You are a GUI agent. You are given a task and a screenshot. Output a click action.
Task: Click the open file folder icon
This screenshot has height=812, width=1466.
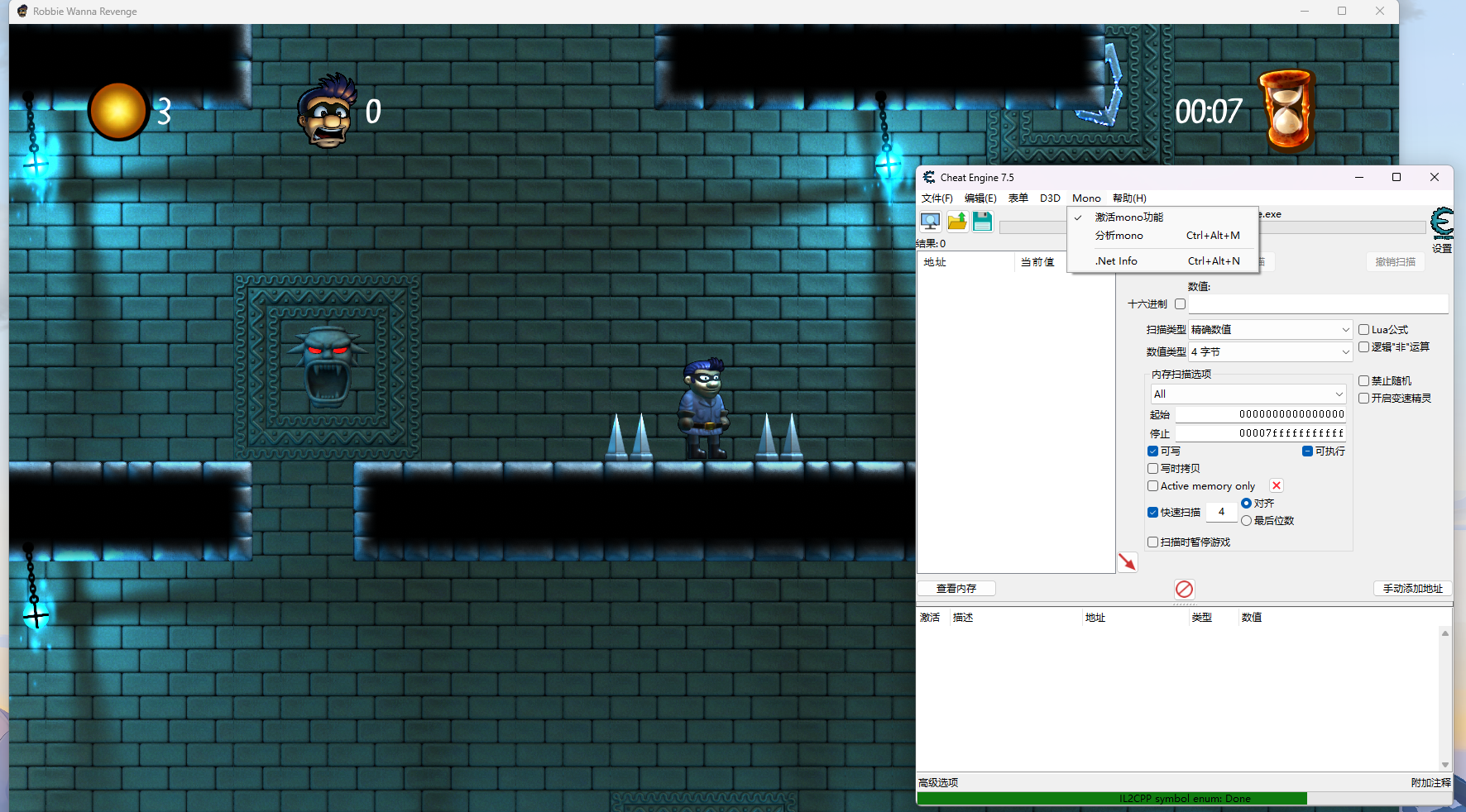click(x=957, y=222)
